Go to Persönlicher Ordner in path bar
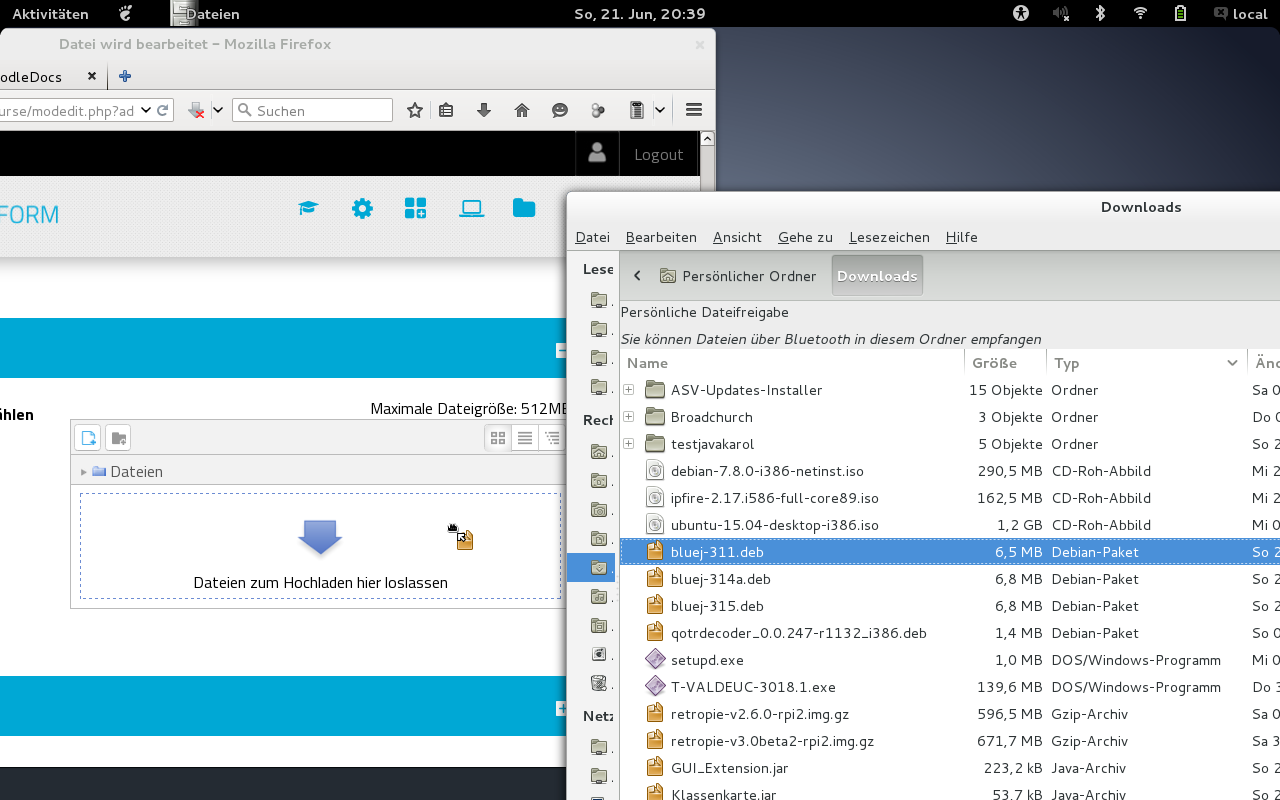This screenshot has height=800, width=1280. (x=737, y=276)
